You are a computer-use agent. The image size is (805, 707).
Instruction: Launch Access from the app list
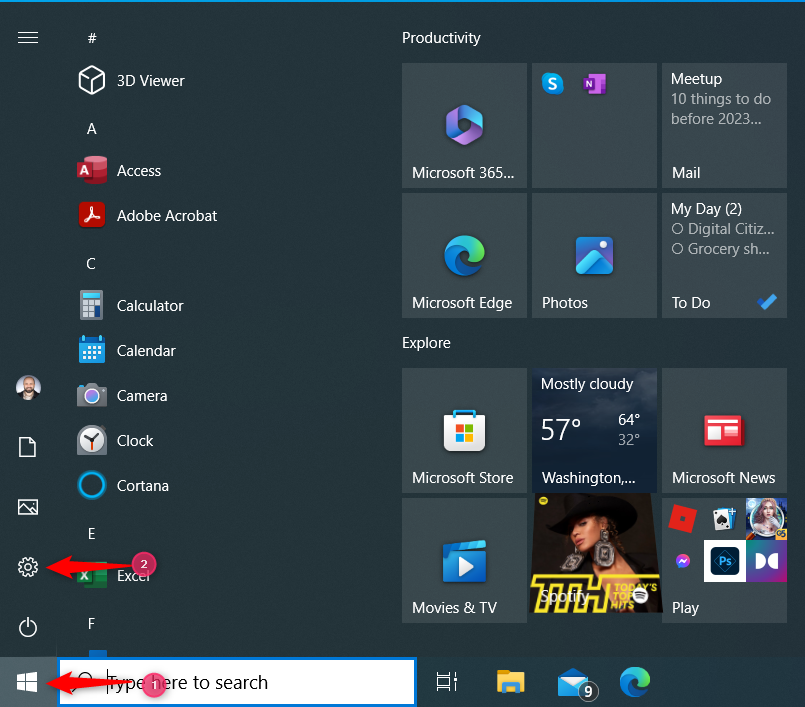(x=119, y=170)
